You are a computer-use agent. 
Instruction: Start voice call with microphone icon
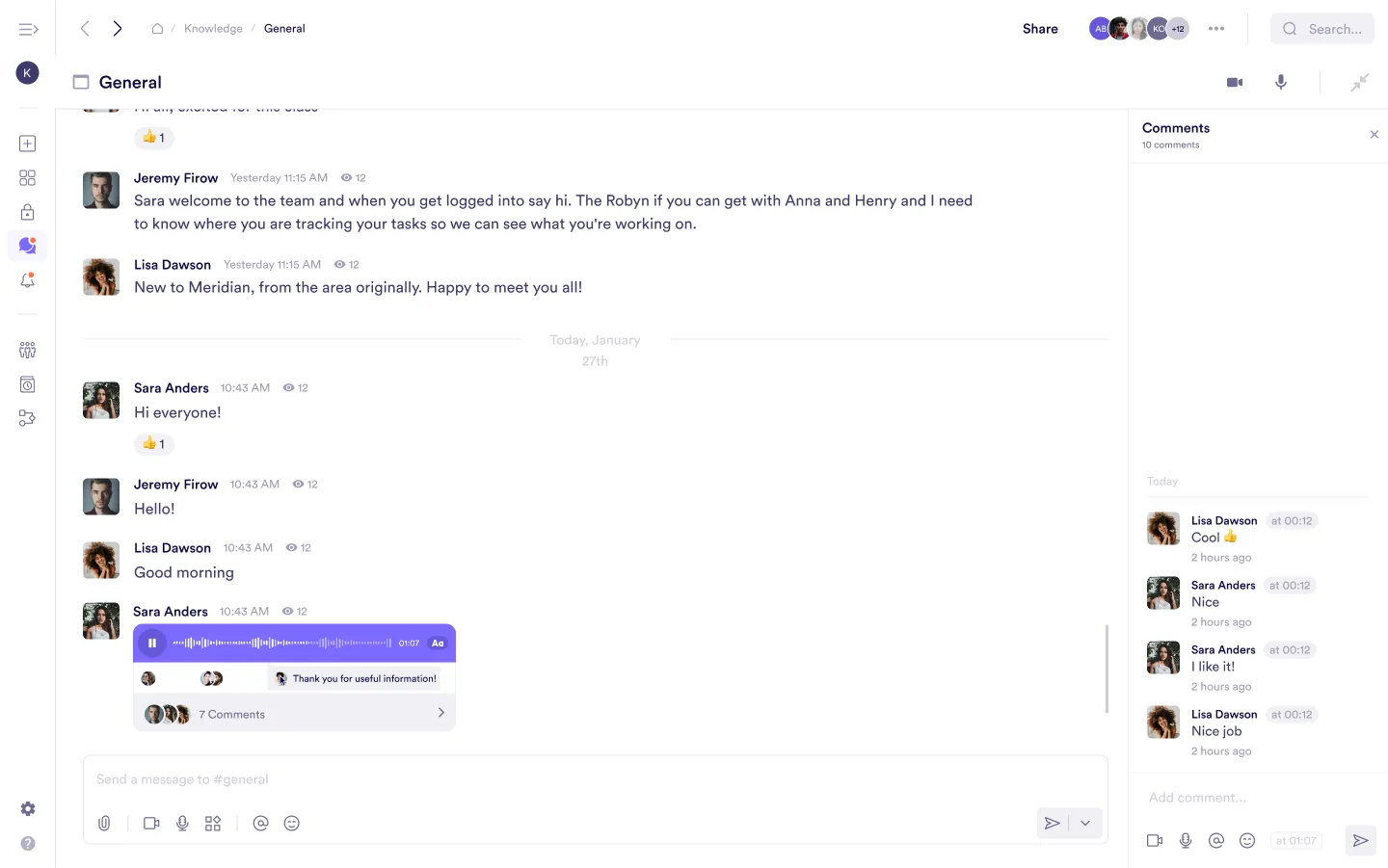coord(1281,83)
